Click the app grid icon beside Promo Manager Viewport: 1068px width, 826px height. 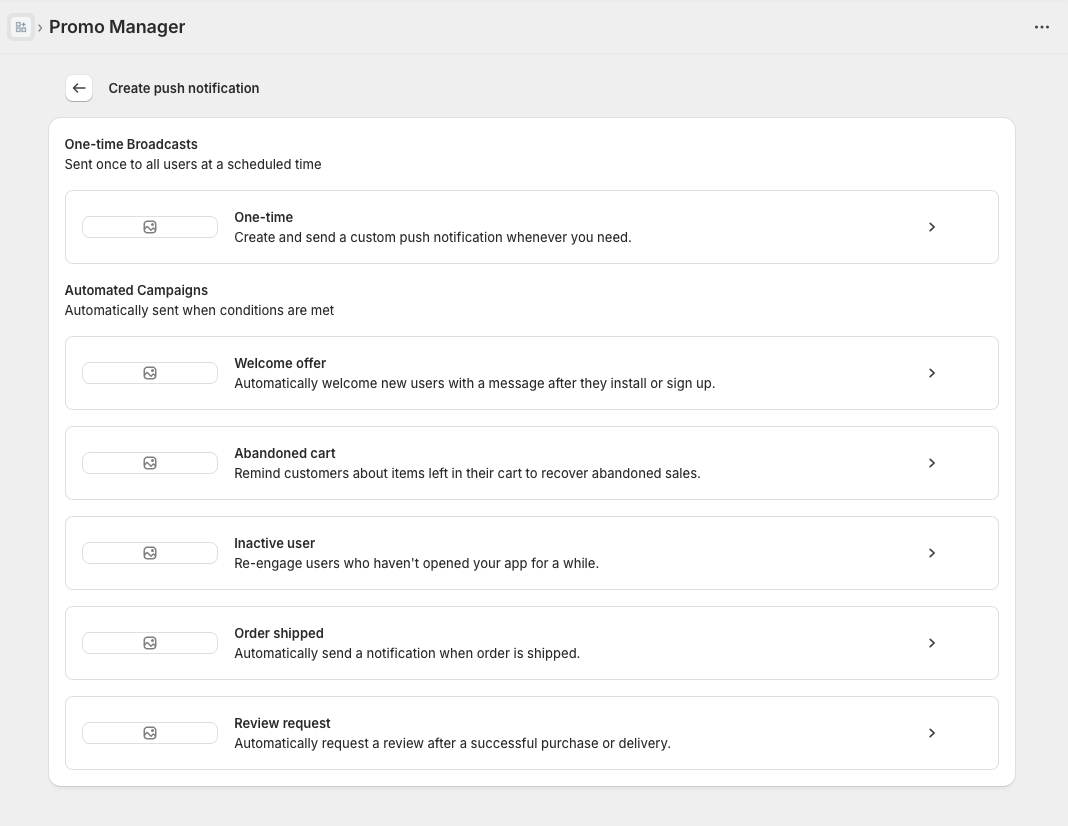pyautogui.click(x=21, y=27)
